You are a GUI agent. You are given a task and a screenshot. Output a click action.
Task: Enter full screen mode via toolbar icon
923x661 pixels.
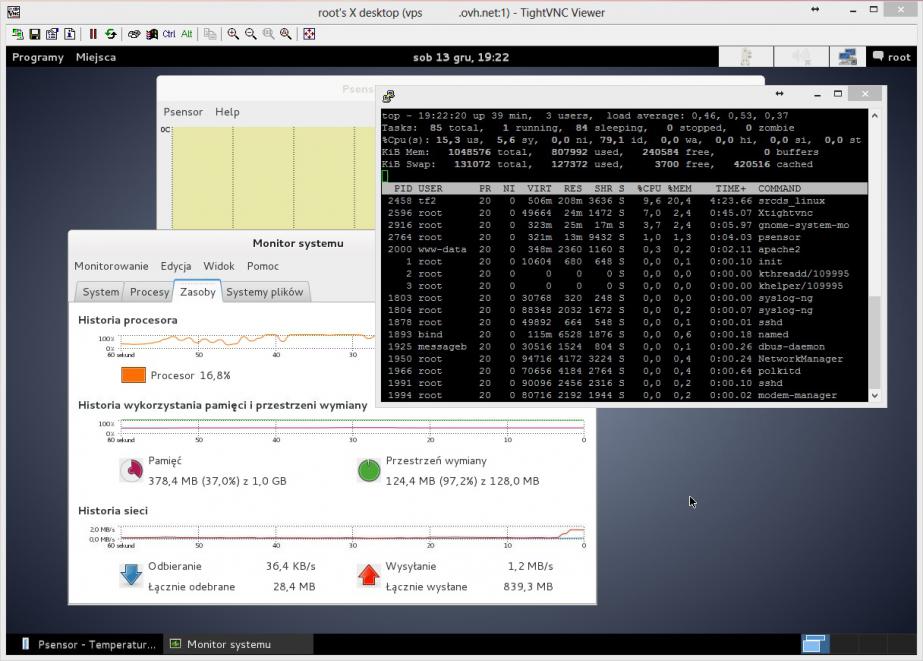(309, 34)
